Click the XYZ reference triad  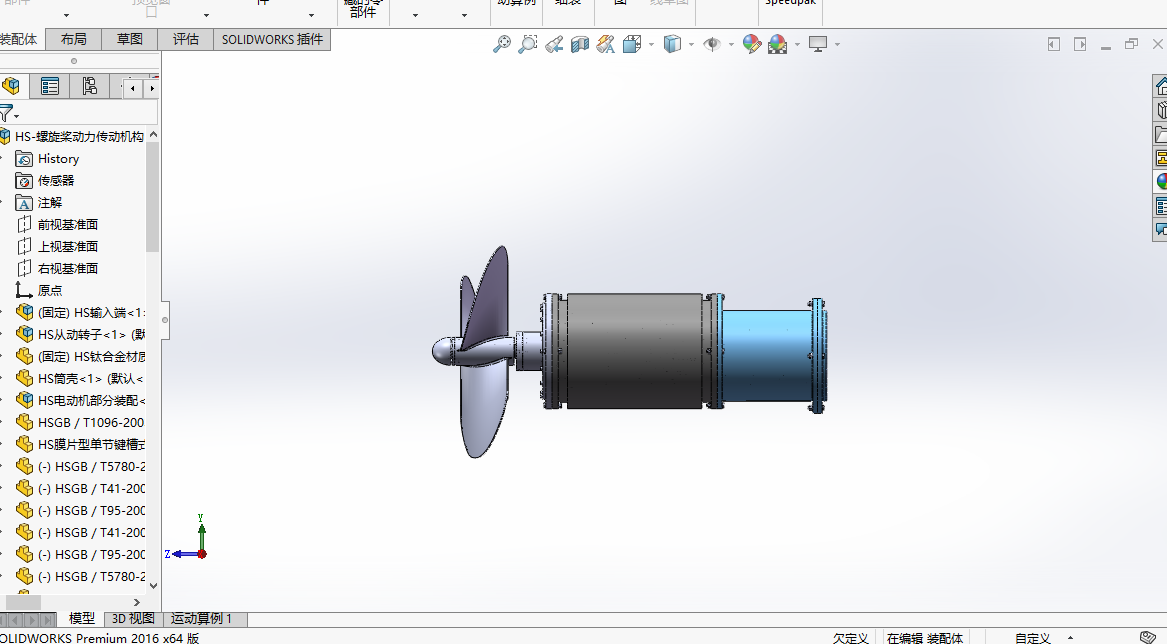(189, 540)
